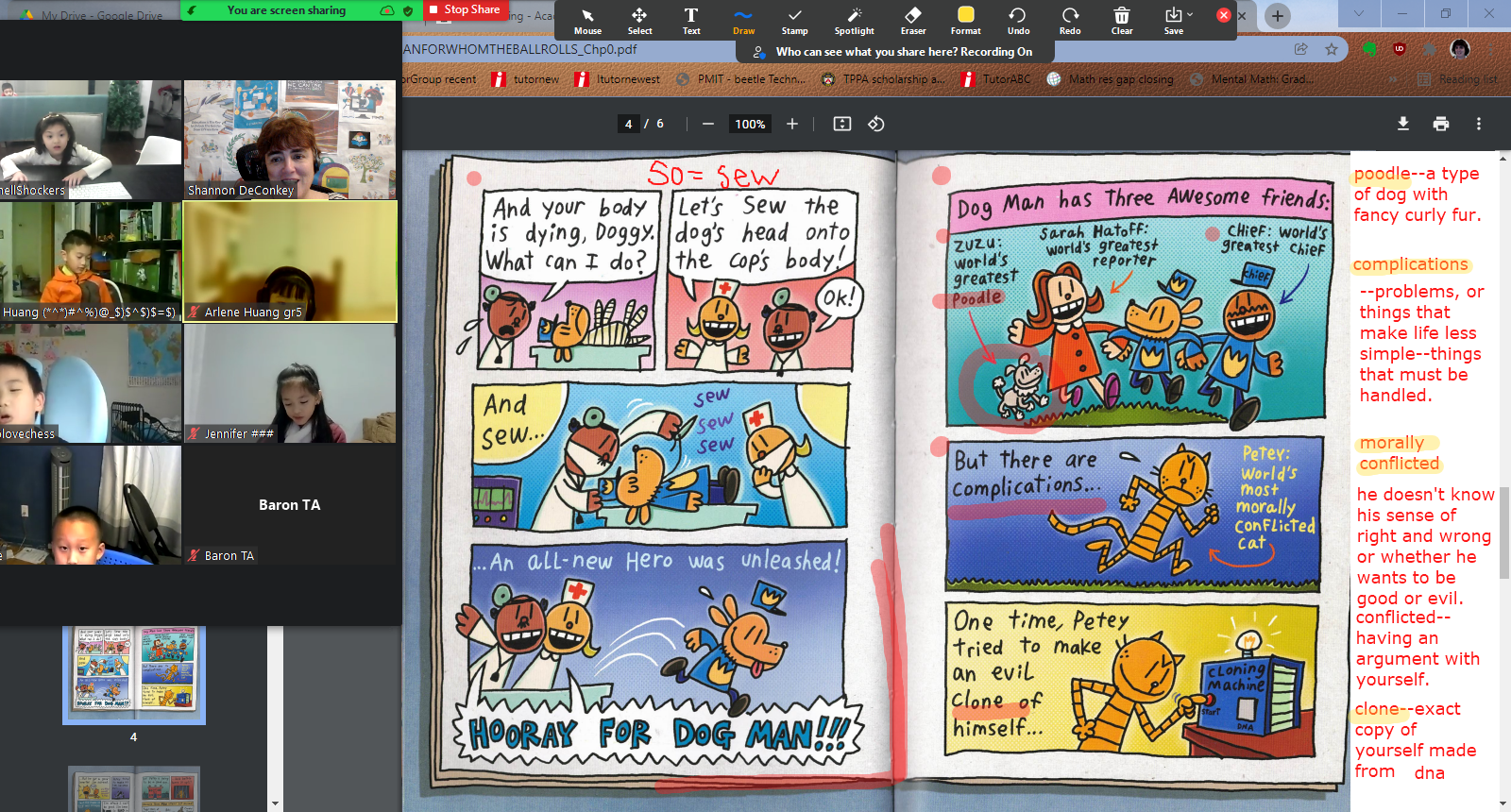Open the PDF viewer more actions menu

(1479, 124)
